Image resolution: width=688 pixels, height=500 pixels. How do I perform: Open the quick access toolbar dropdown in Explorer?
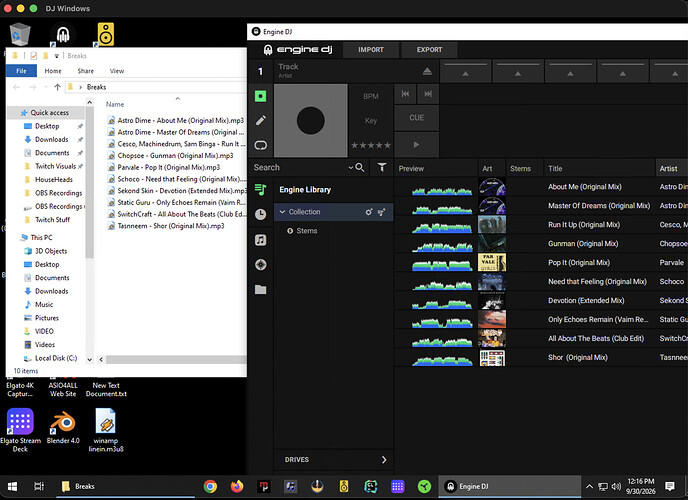(57, 56)
